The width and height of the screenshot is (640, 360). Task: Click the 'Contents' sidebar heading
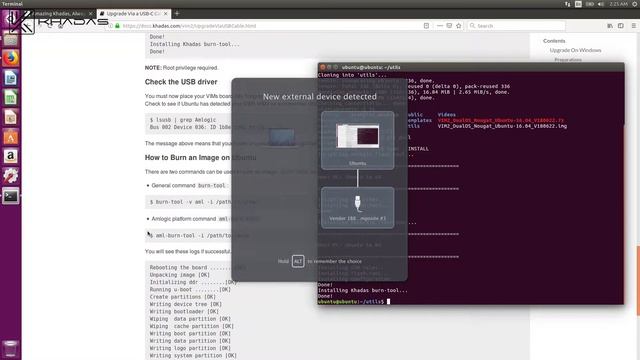(x=554, y=41)
